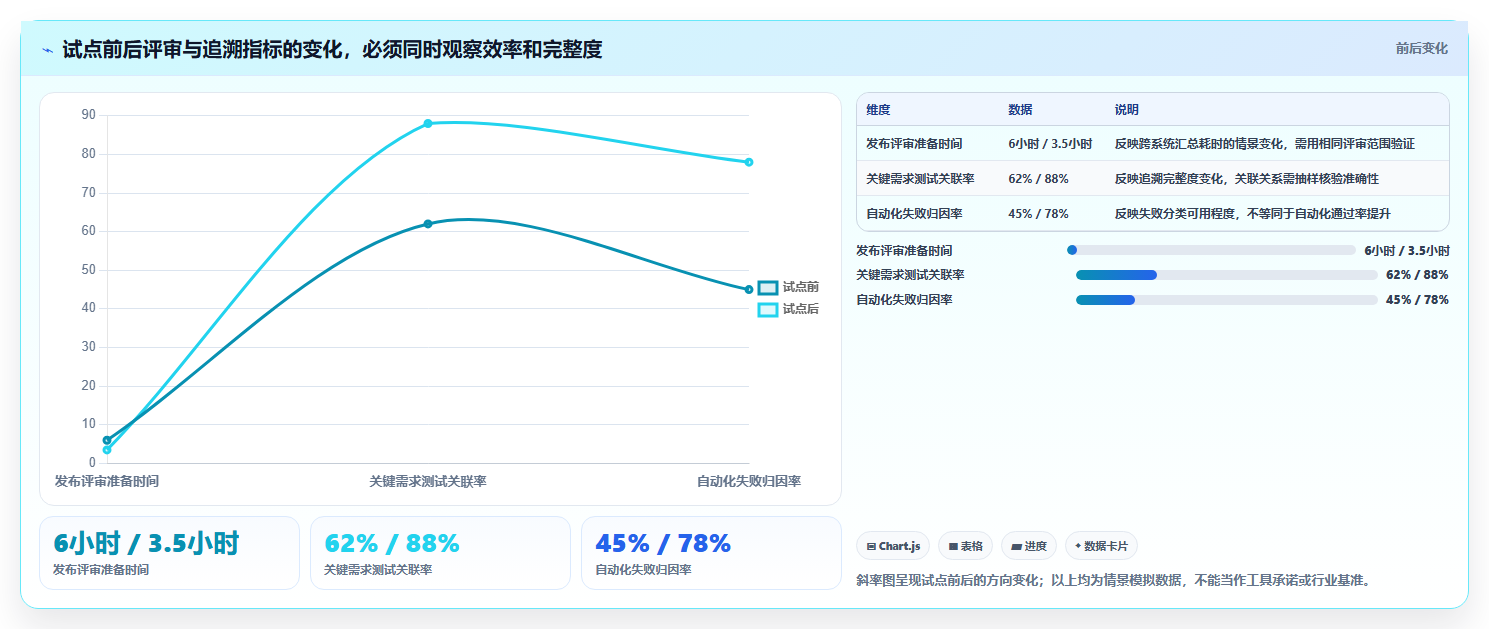Open the 62% / 88% data card
Image resolution: width=1489 pixels, height=629 pixels.
pos(440,553)
